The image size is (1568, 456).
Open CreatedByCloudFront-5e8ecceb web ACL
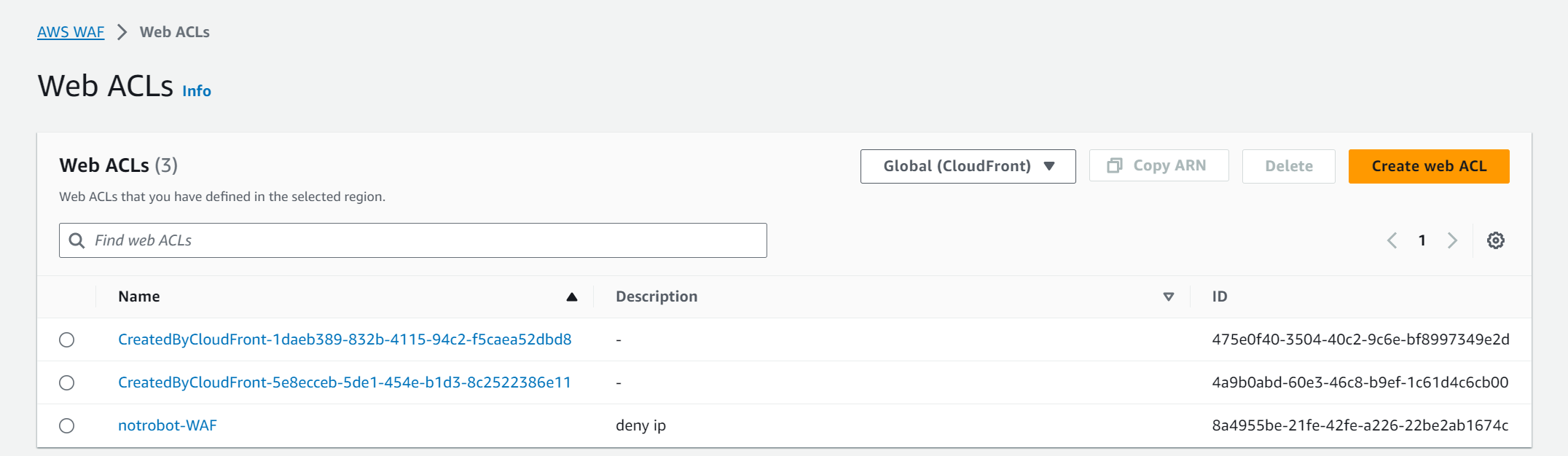point(345,382)
